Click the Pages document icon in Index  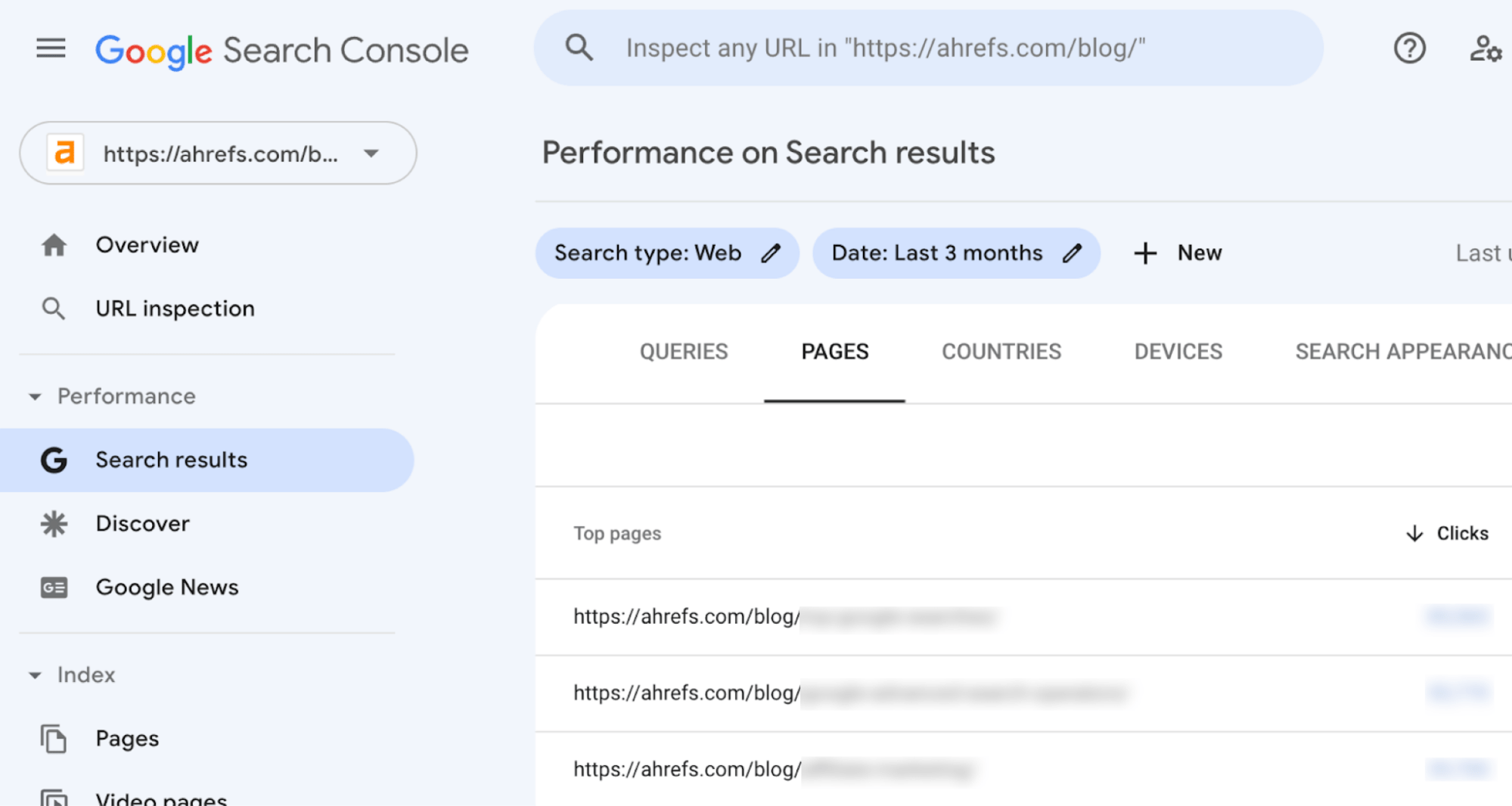pyautogui.click(x=53, y=738)
